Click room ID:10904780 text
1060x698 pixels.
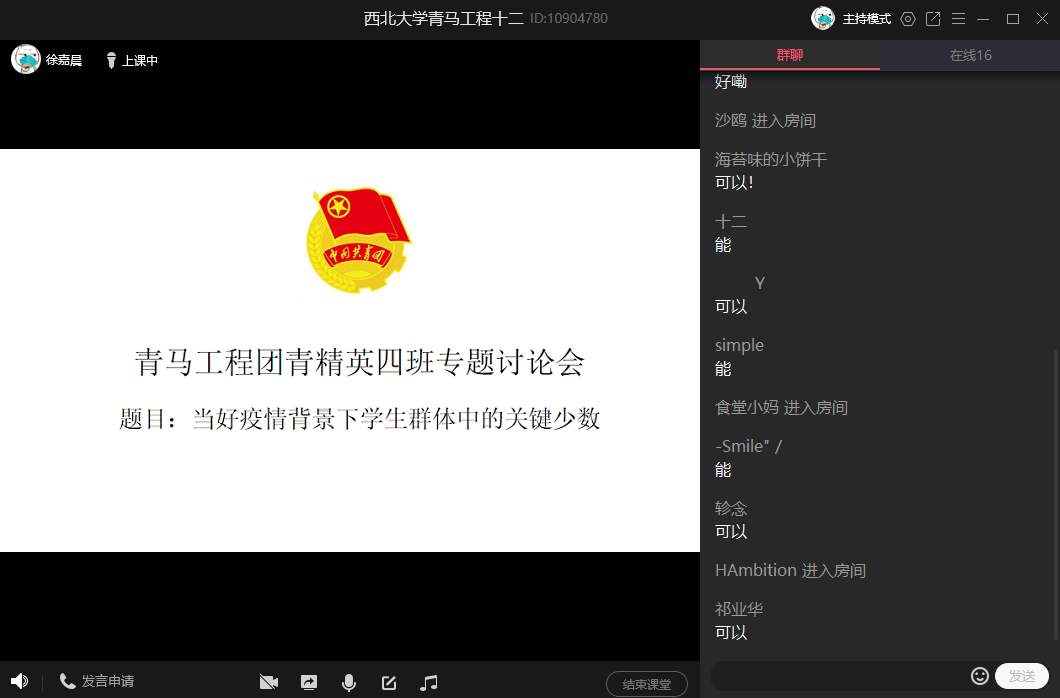pyautogui.click(x=569, y=18)
